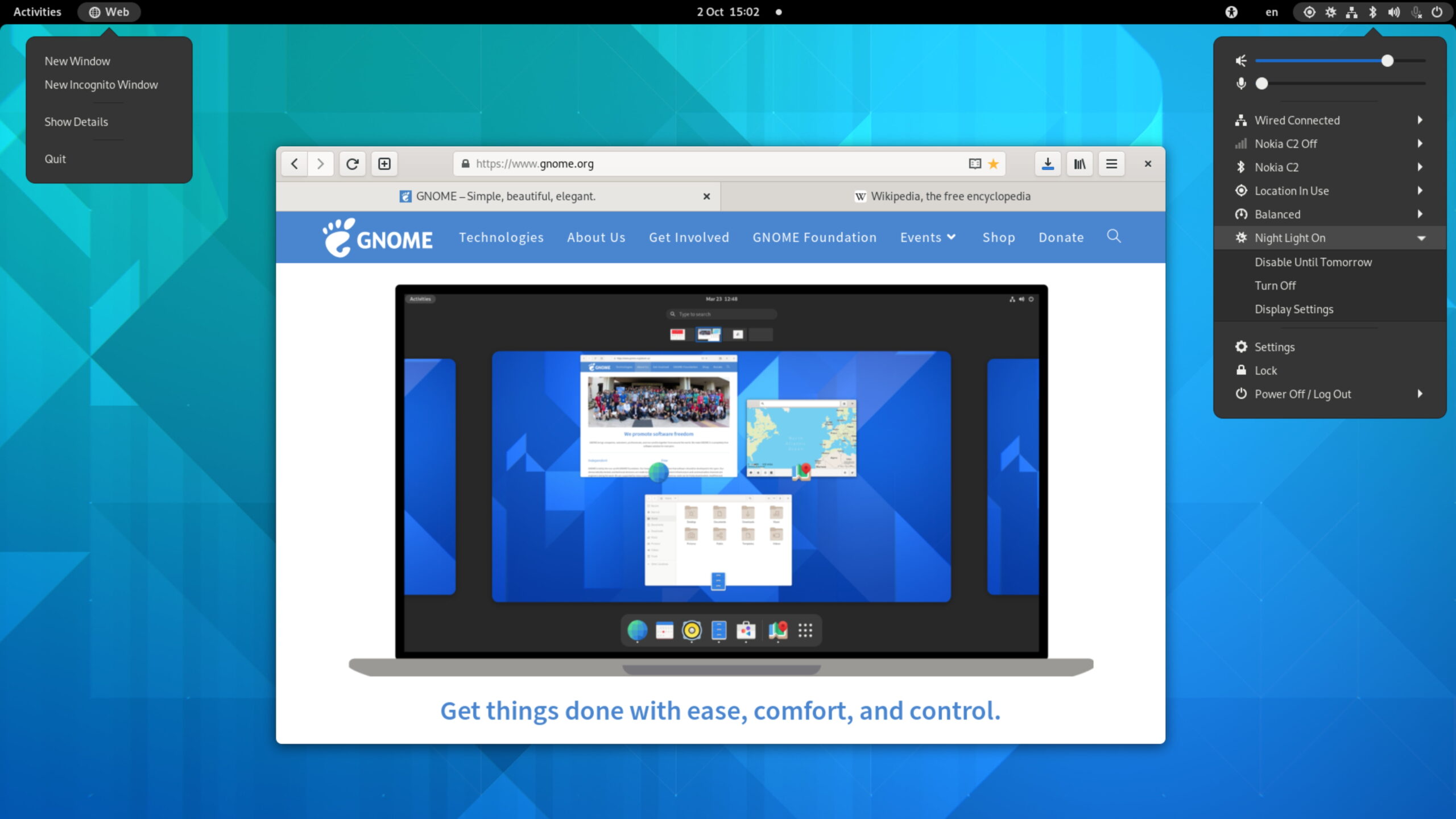This screenshot has width=1456, height=819.
Task: Click the Donate link
Action: pyautogui.click(x=1061, y=237)
